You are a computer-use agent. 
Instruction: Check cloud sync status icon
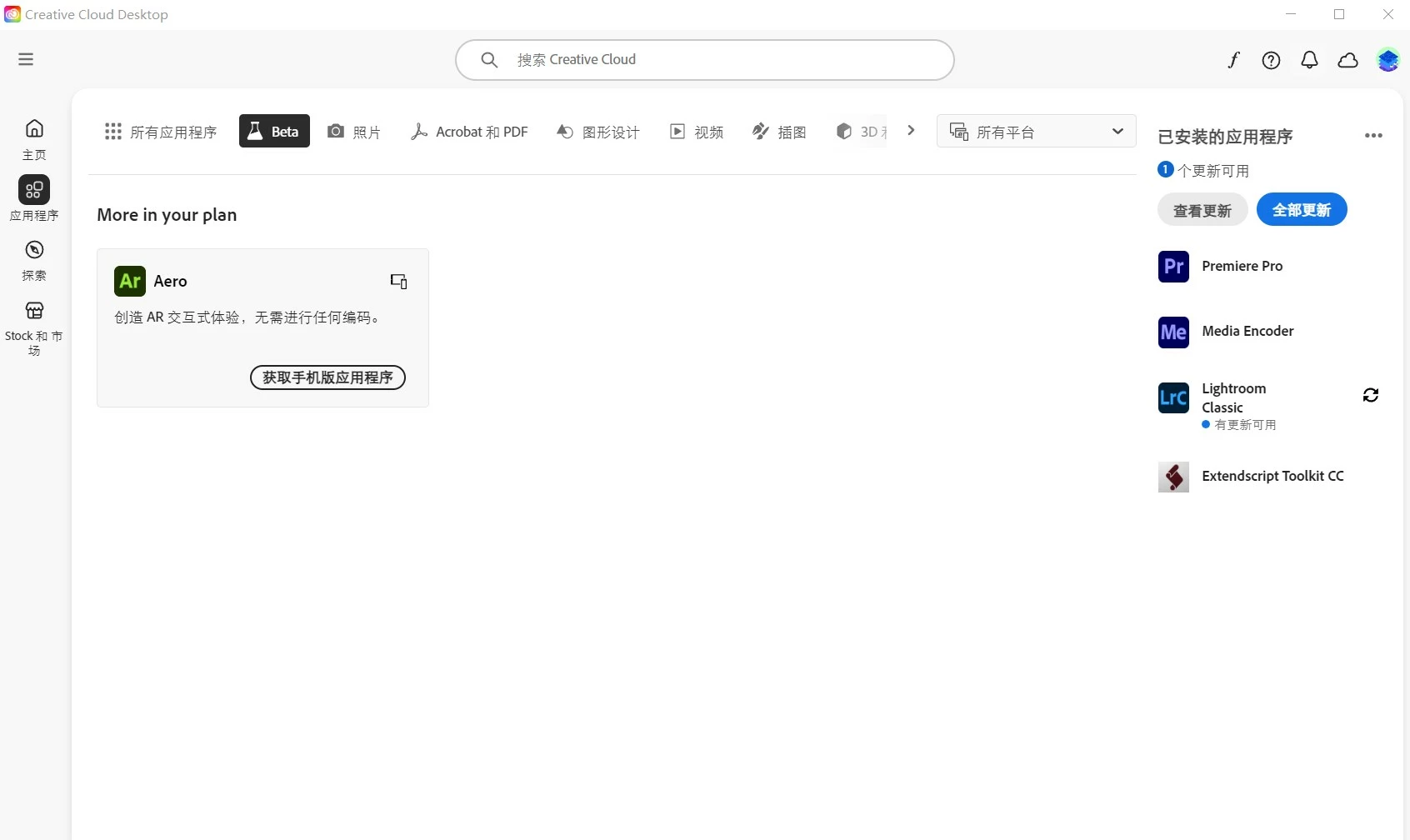[x=1347, y=60]
